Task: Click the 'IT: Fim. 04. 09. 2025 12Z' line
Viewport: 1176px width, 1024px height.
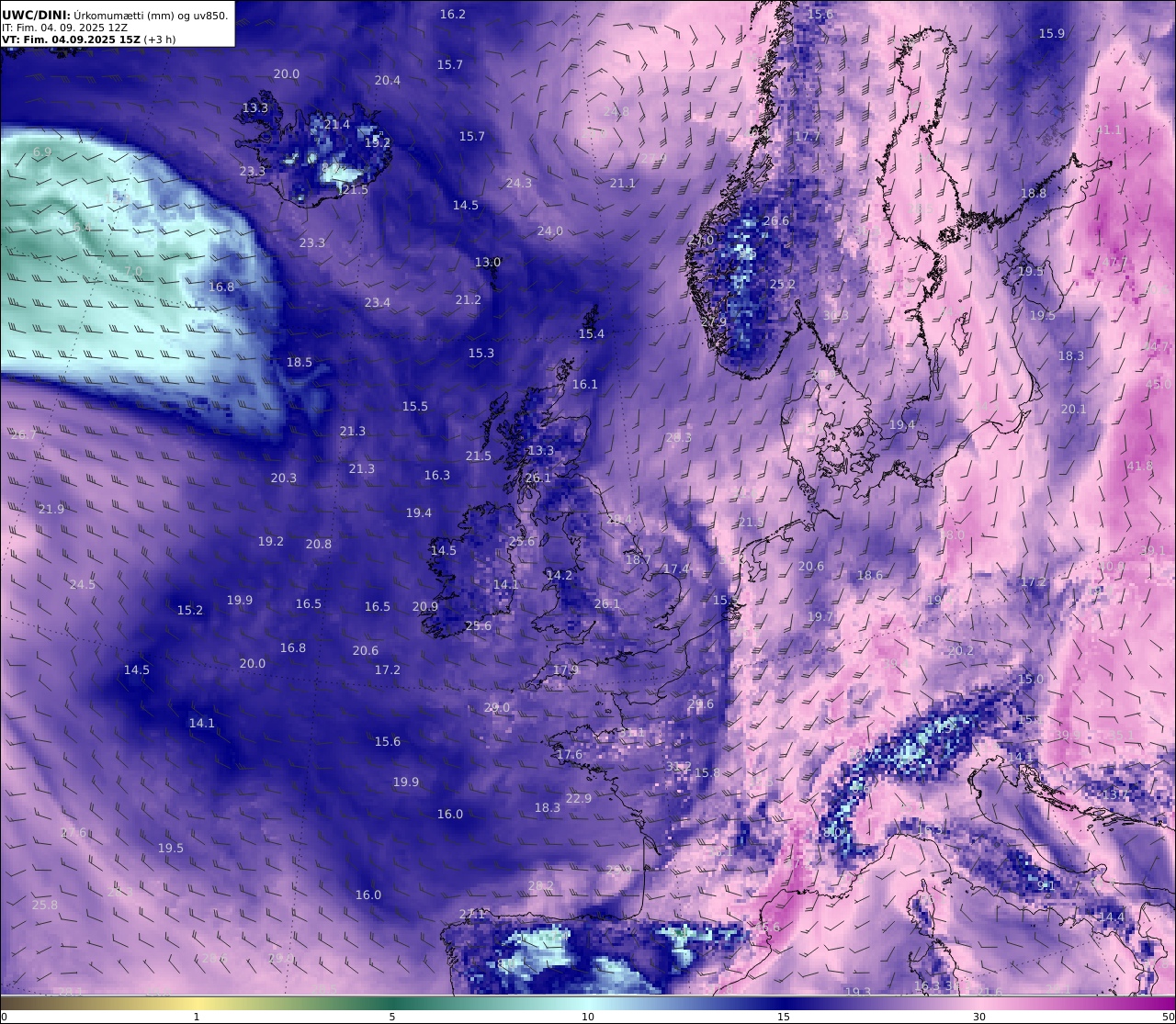Action: [x=65, y=28]
